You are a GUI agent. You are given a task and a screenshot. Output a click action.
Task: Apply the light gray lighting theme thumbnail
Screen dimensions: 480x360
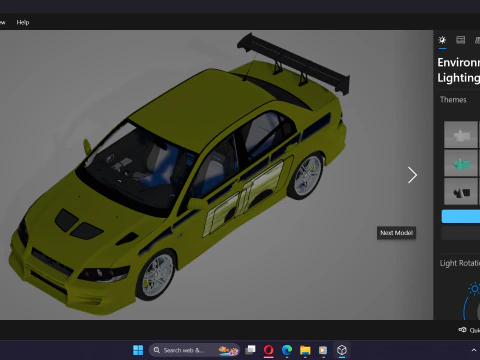point(461,135)
